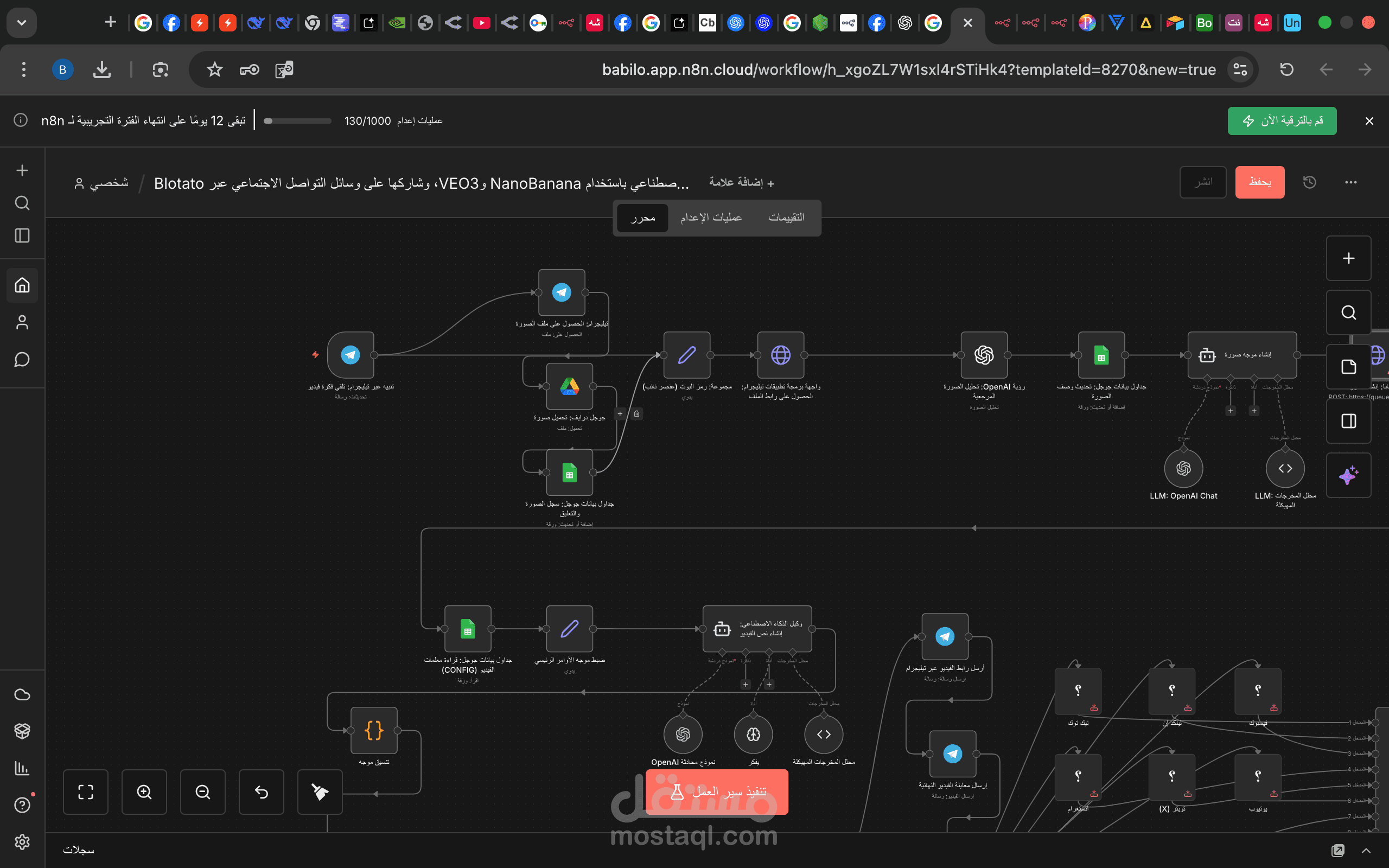
Task: Click the green upgrade now button
Action: click(x=1282, y=120)
